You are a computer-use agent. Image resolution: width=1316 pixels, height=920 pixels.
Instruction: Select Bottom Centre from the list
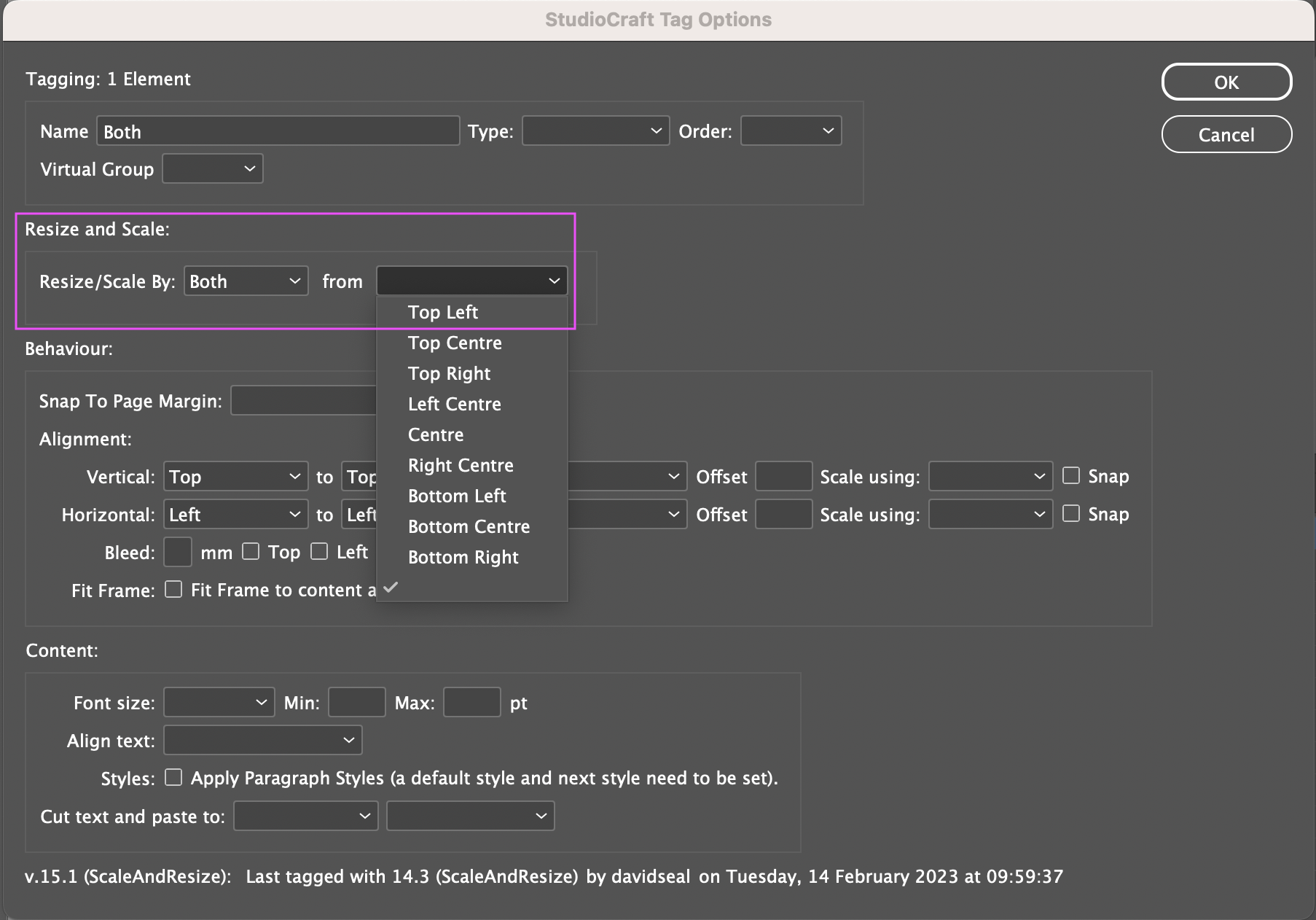(471, 526)
